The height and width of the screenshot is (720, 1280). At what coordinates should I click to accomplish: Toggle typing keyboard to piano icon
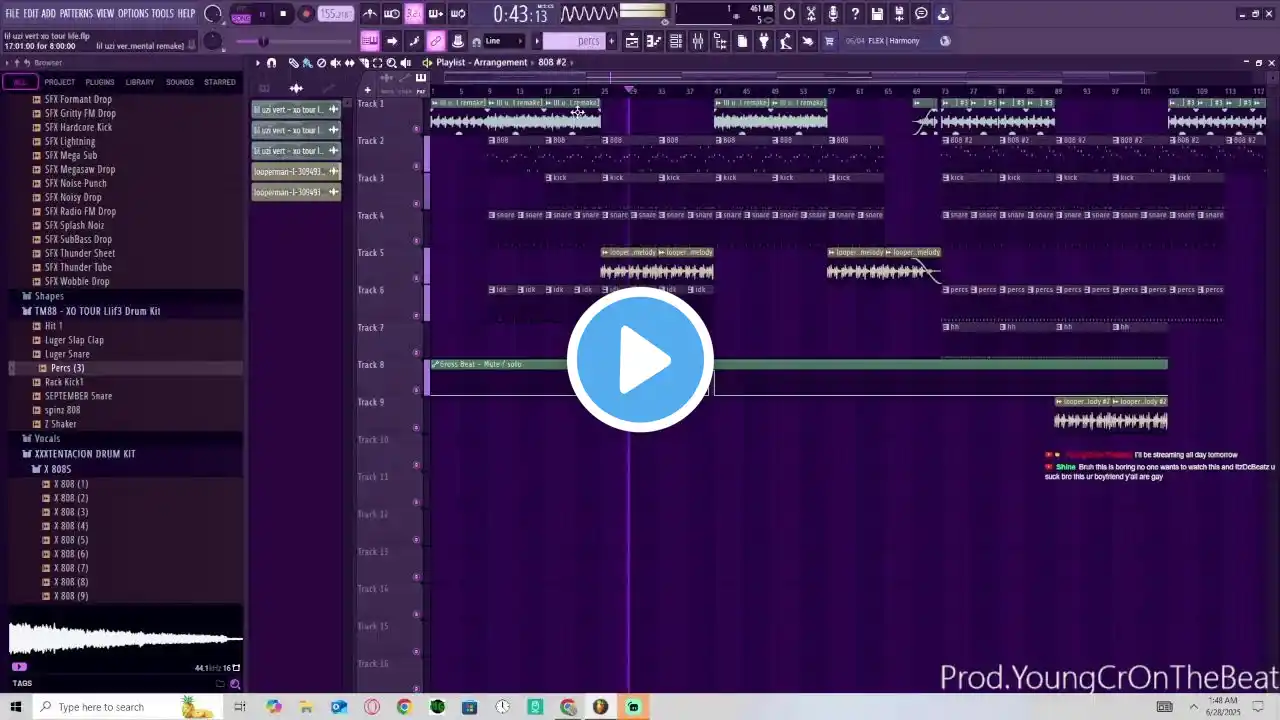pos(370,41)
